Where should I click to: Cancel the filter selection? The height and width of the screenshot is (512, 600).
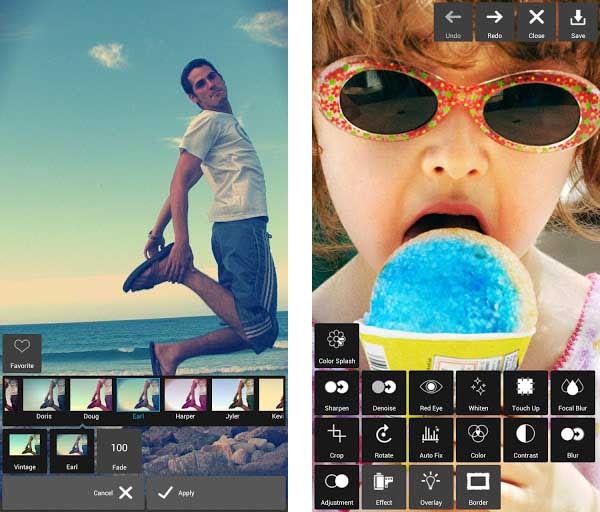(x=112, y=492)
